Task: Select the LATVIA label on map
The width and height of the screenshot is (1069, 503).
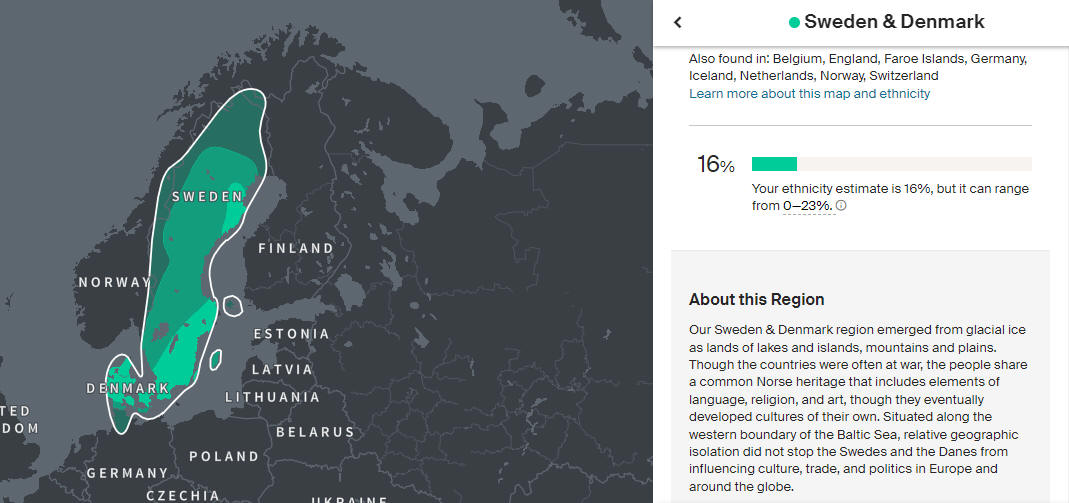Action: coord(282,369)
